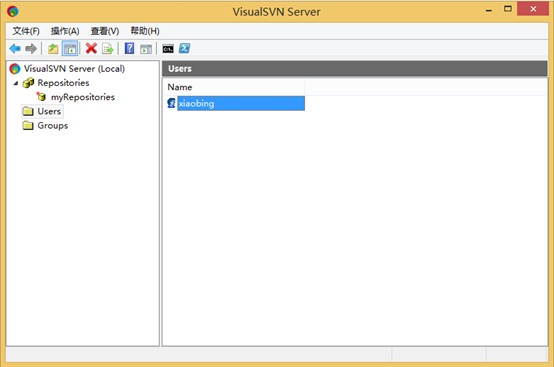Collapse the Repositories tree node
The height and width of the screenshot is (367, 554).
click(x=16, y=83)
